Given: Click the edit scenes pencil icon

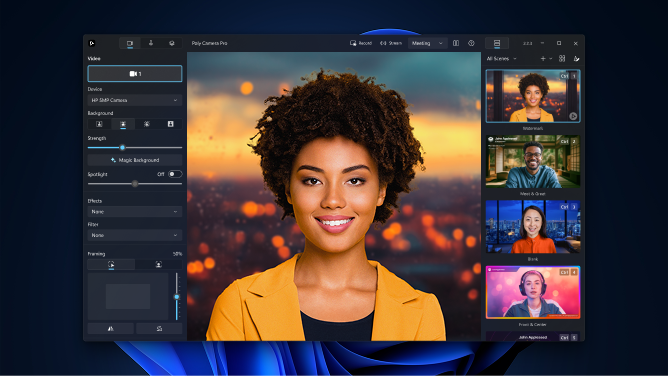Looking at the screenshot, I should 576,58.
